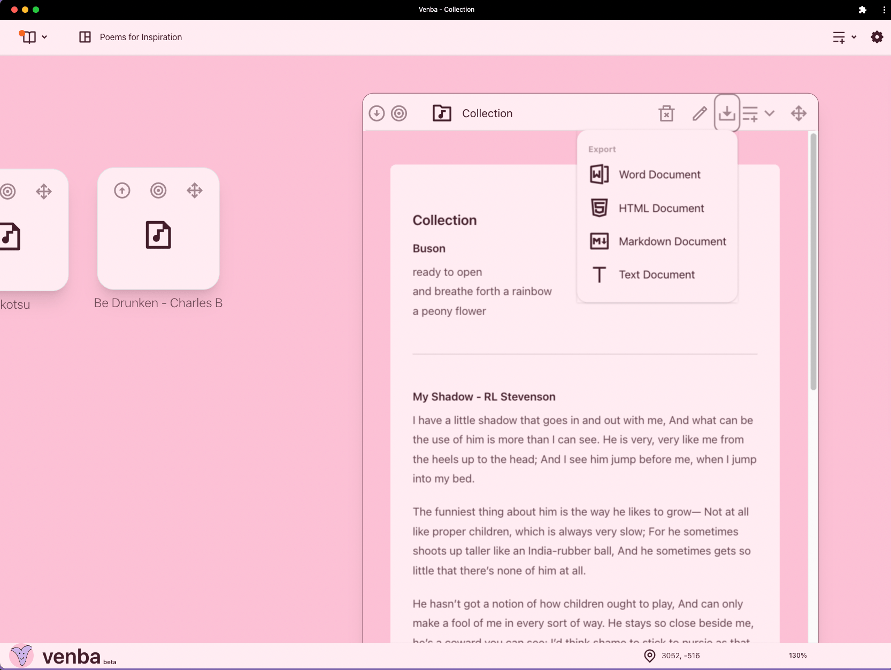Click the trash icon in Collection panel
891x670 pixels.
coord(667,113)
